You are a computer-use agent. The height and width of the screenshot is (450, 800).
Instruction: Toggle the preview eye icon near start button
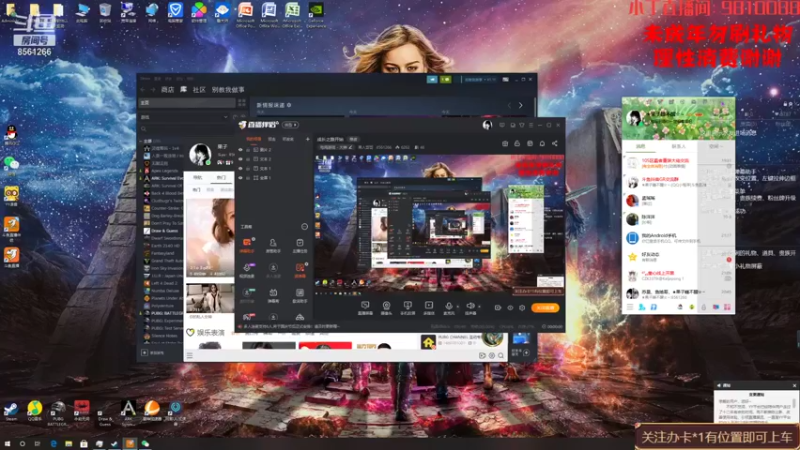[x=510, y=308]
